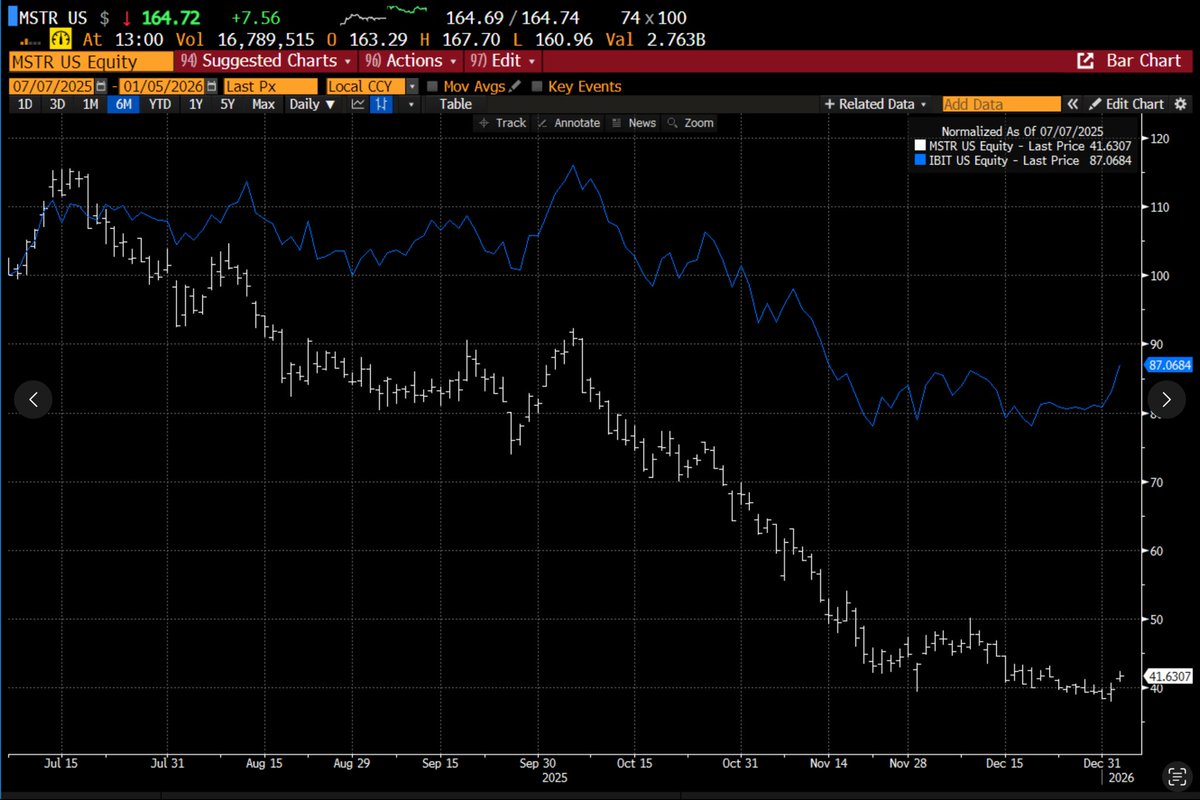This screenshot has width=1200, height=800.
Task: Go to previous image with left arrow
Action: (33, 399)
